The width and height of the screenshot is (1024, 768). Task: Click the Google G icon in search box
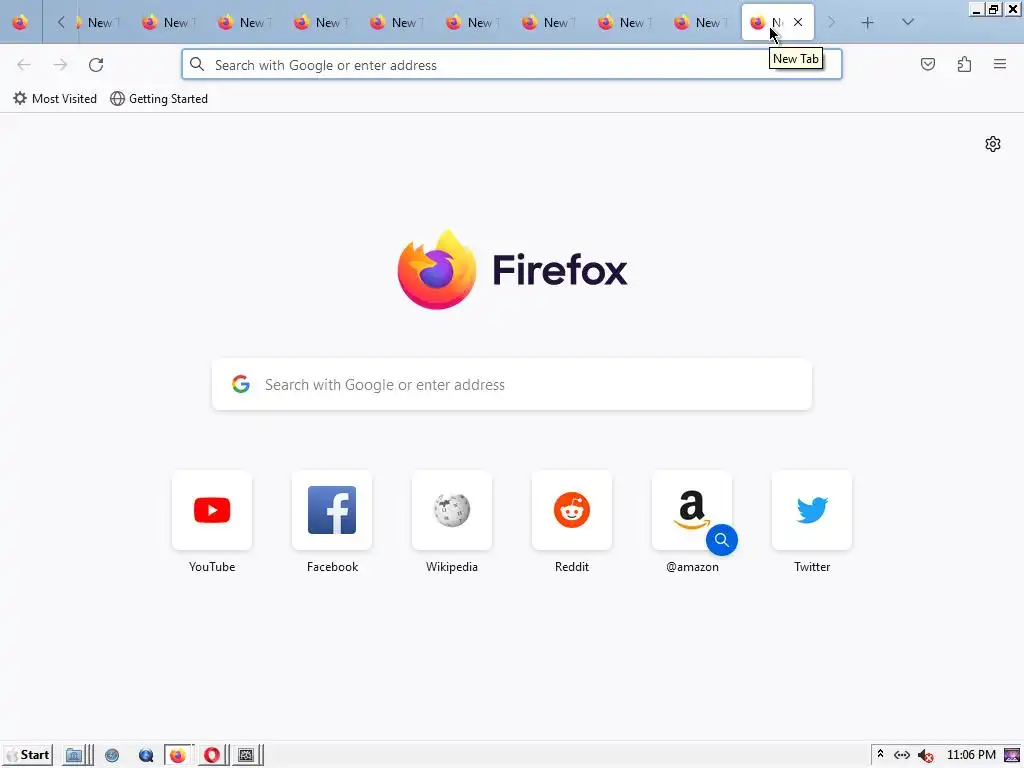[x=241, y=384]
